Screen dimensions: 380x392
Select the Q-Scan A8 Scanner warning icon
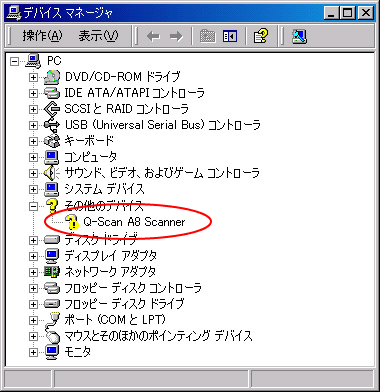coord(71,222)
